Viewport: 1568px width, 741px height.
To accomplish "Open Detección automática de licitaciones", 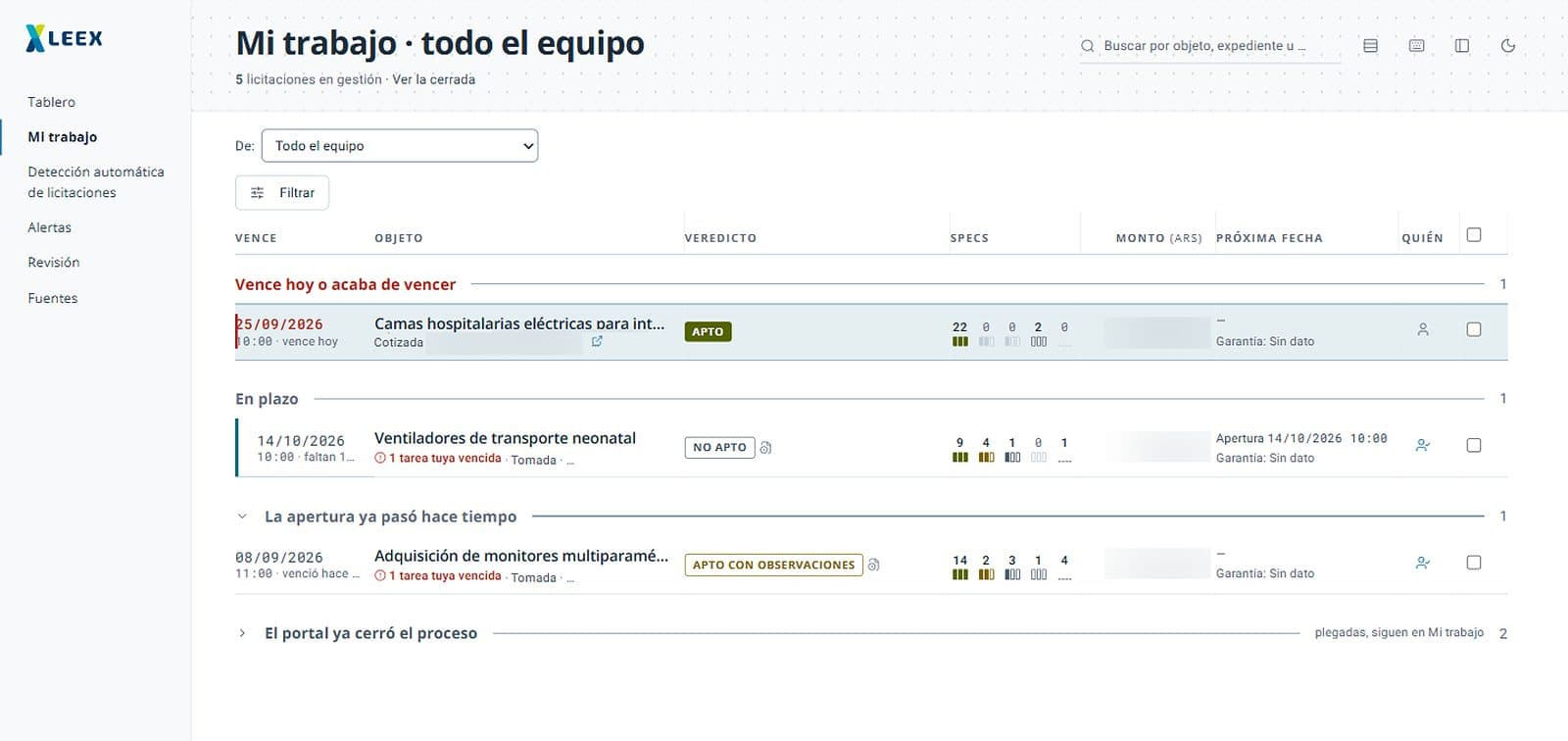I will coord(96,182).
